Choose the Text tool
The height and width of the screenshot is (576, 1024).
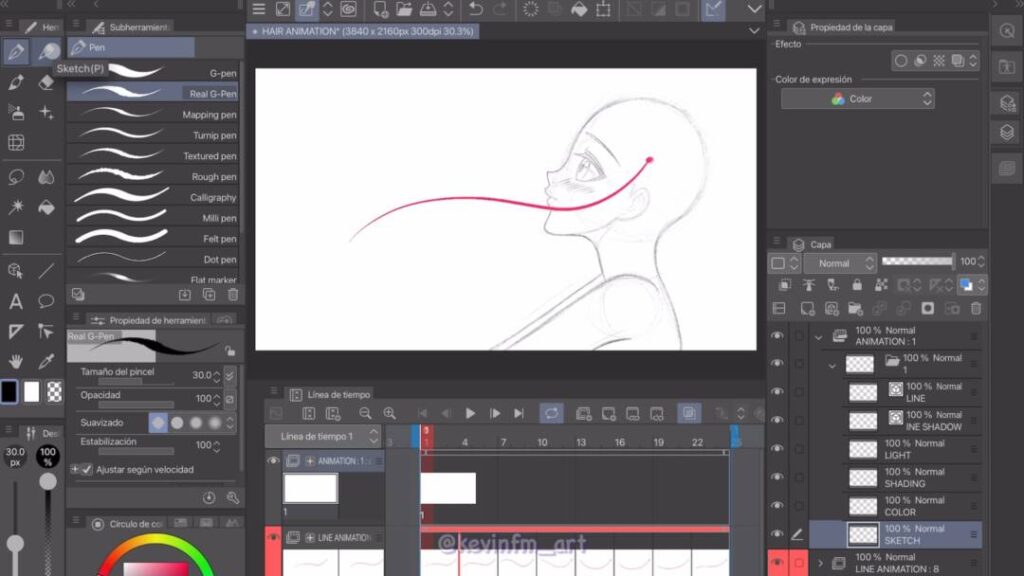point(16,301)
